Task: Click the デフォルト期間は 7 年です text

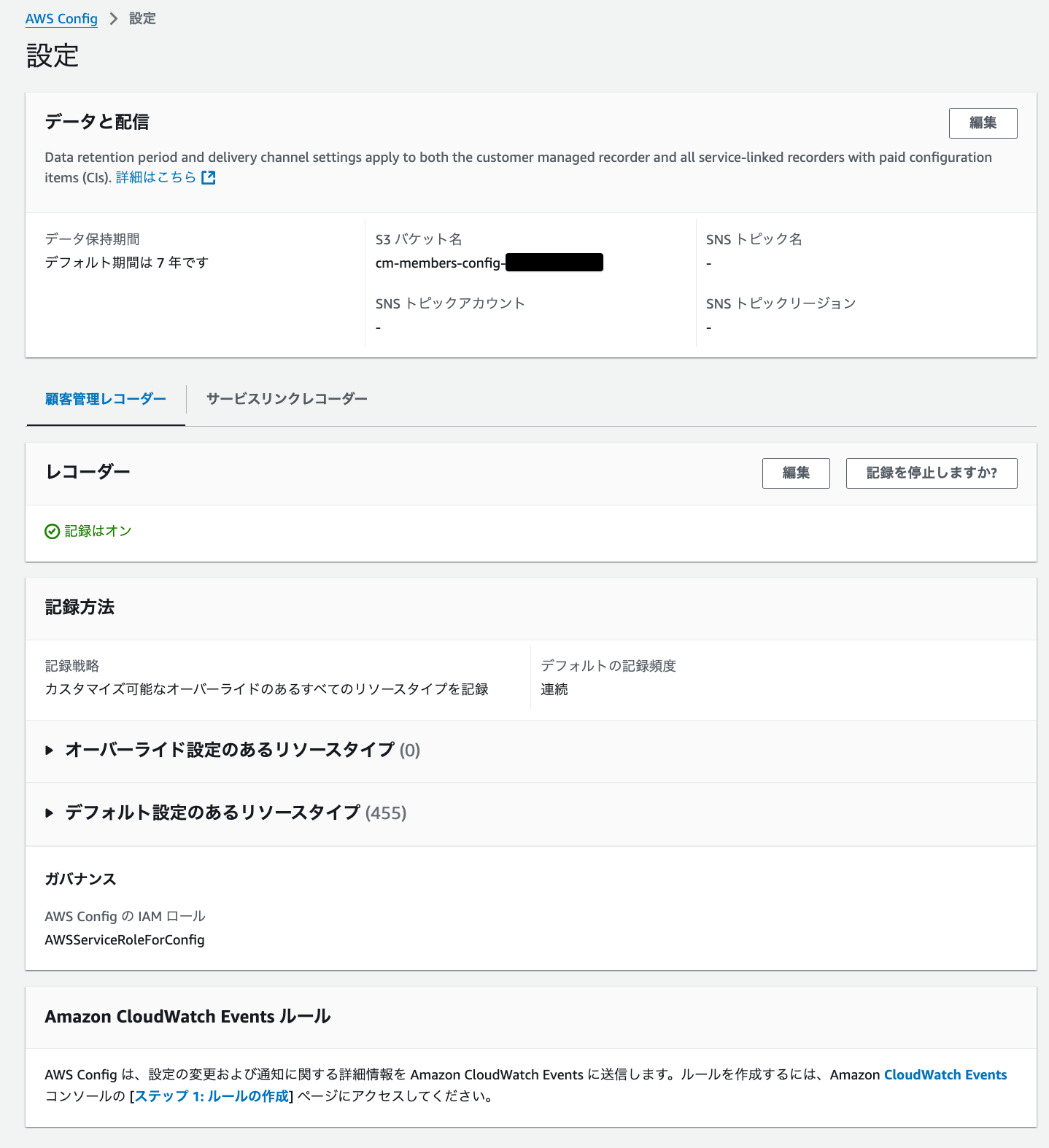Action: 127,263
